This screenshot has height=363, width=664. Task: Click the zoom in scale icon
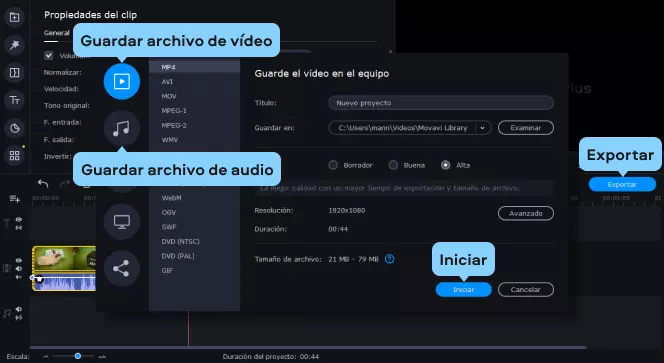pos(102,357)
